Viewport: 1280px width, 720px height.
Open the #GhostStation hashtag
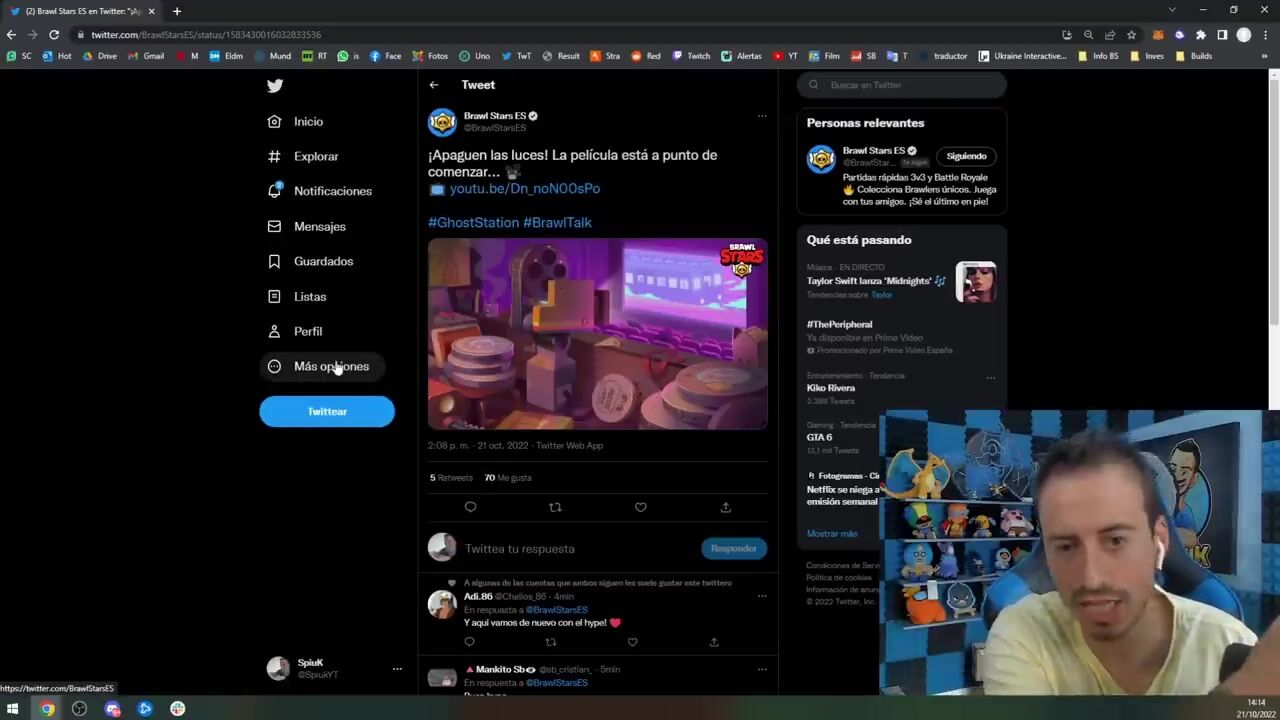(474, 222)
